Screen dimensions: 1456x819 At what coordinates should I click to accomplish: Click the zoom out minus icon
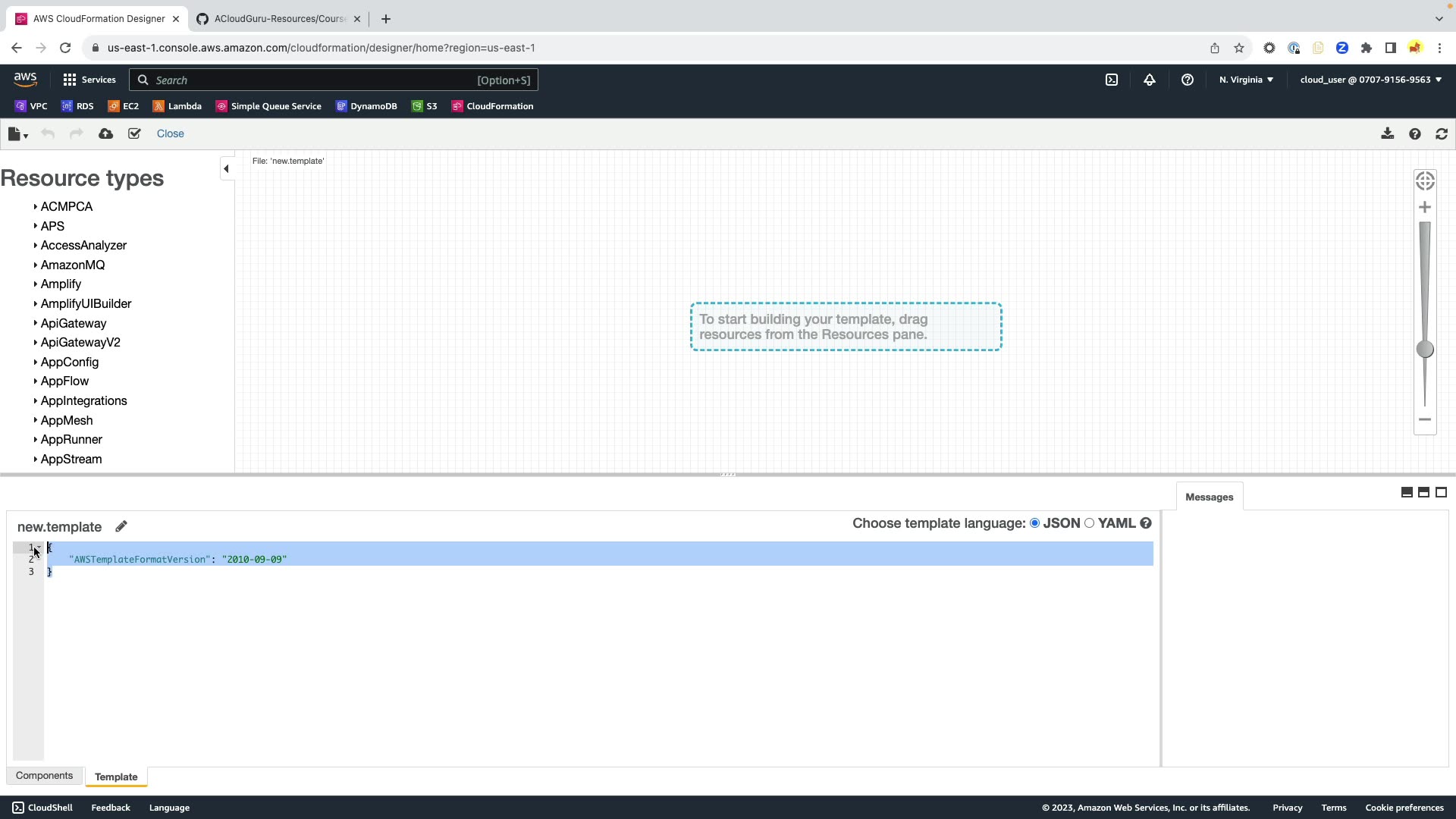(1425, 419)
